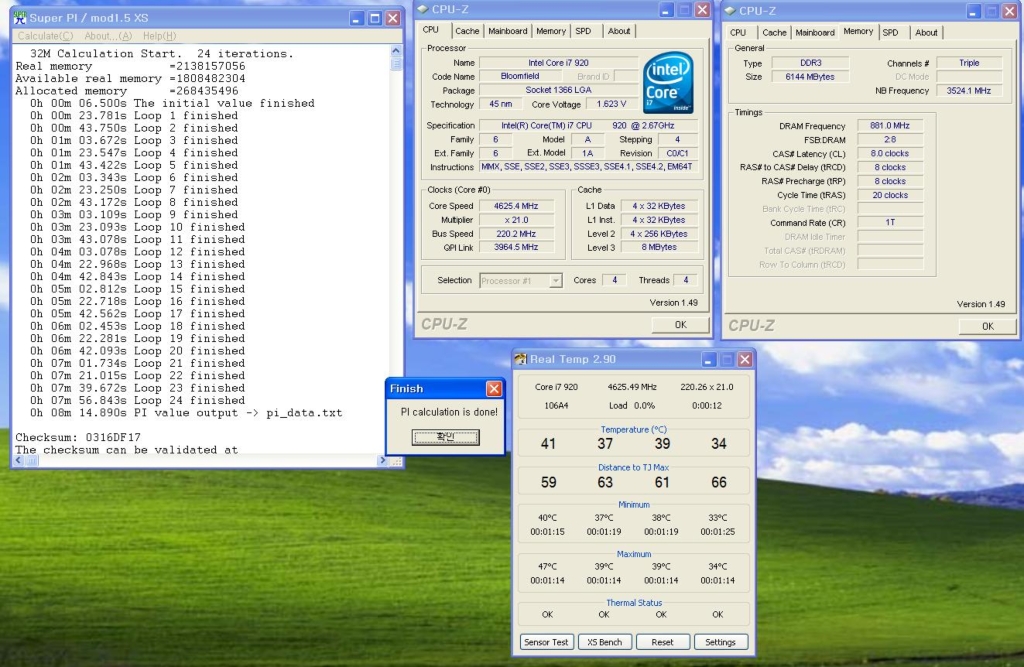Close the left CPU-Z window
Image resolution: width=1024 pixels, height=667 pixels.
(x=702, y=10)
